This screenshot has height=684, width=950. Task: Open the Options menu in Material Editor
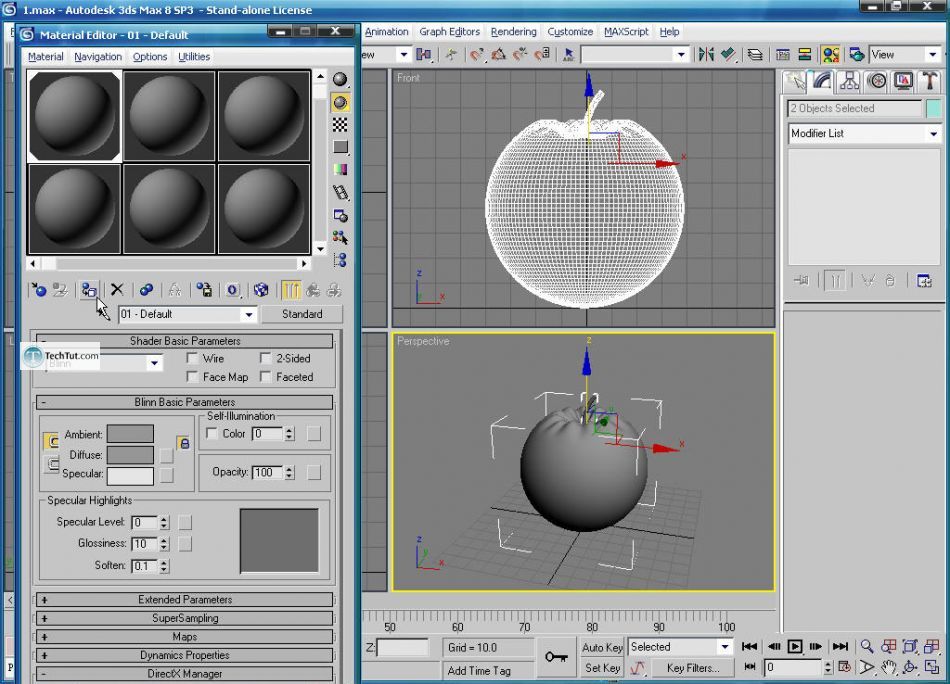click(x=150, y=56)
